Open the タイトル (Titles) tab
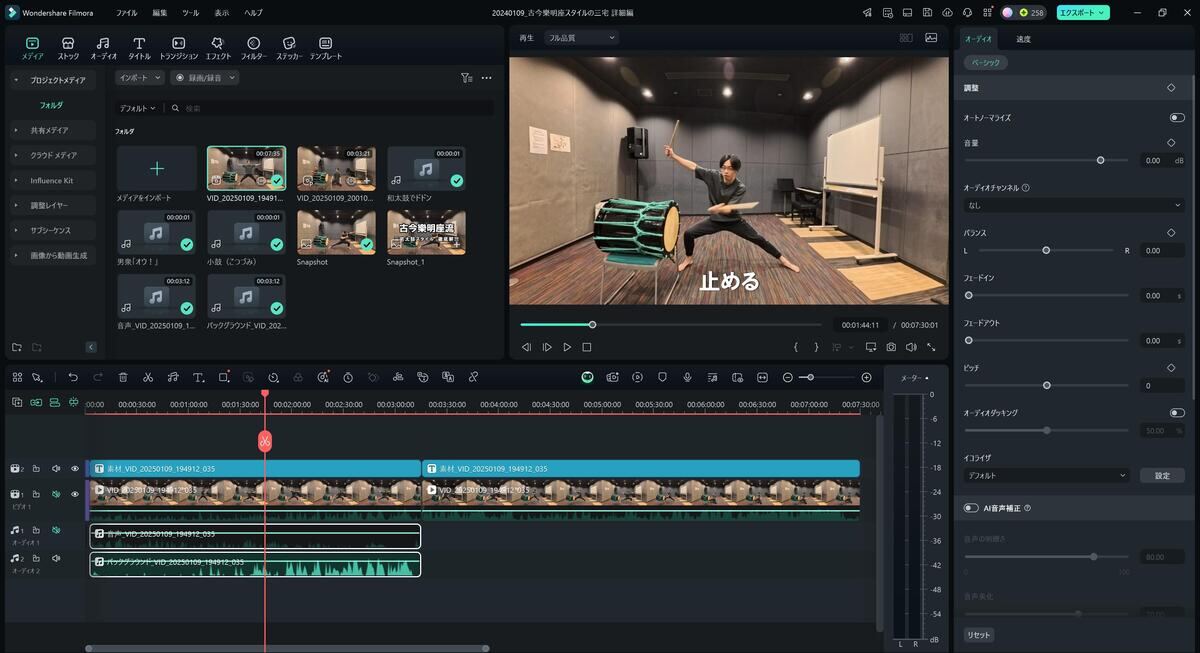 [x=139, y=49]
